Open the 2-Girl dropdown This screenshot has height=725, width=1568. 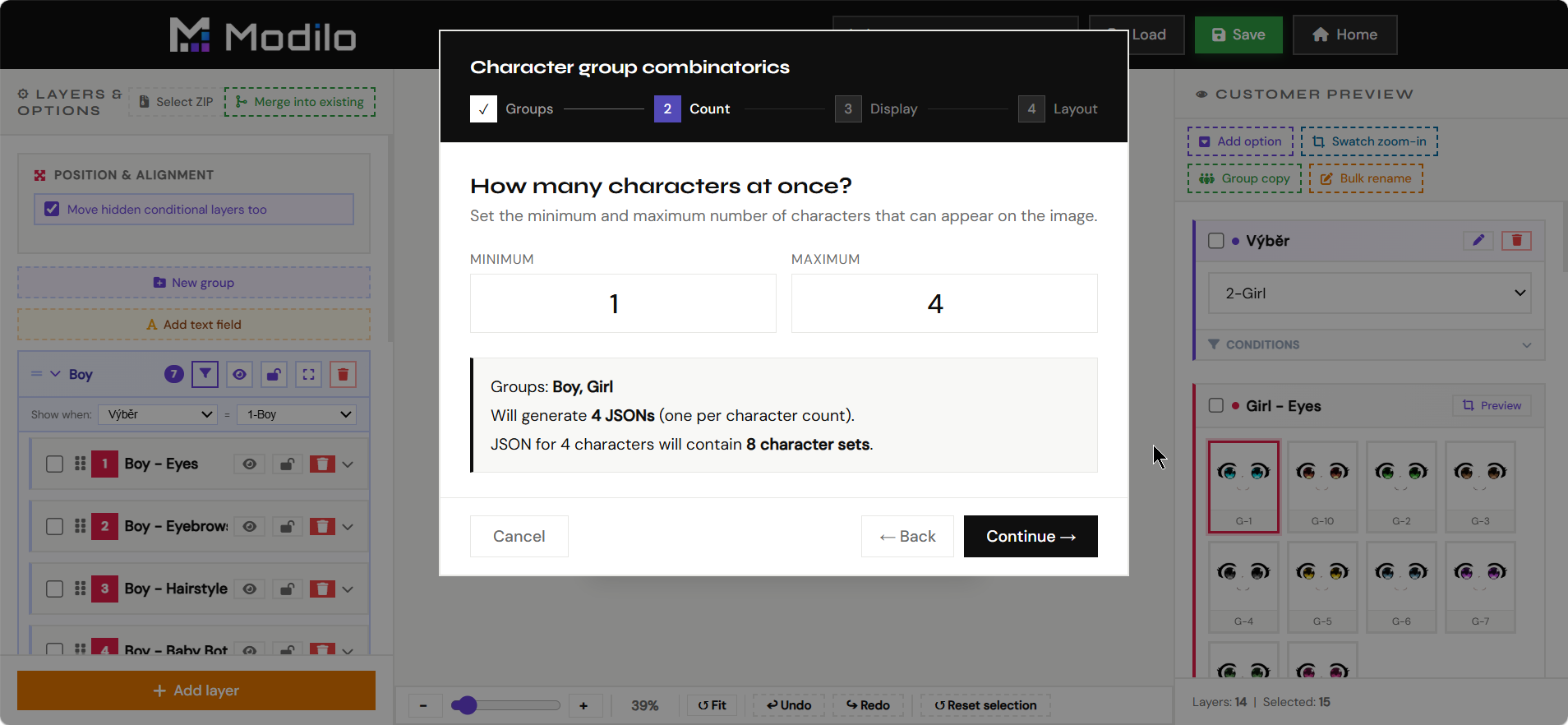point(1370,293)
